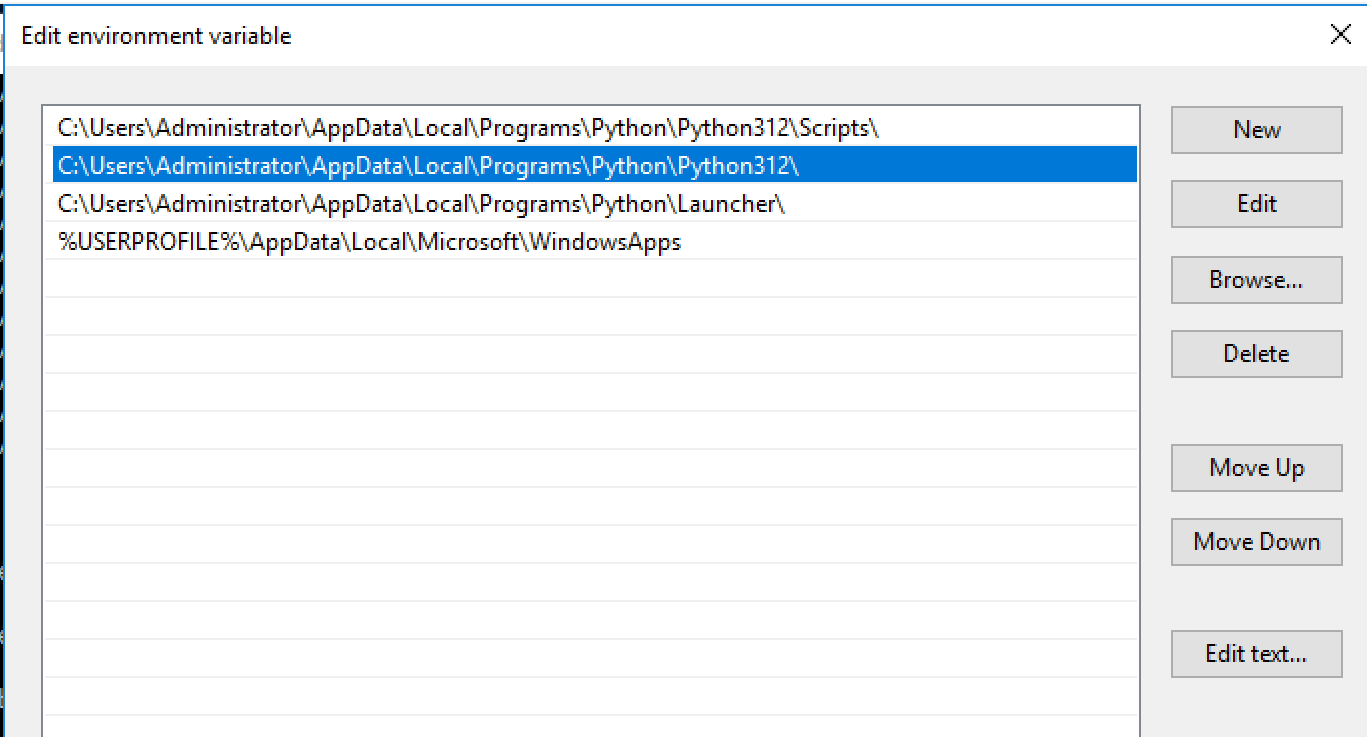
Task: Select the Python\Launcher\ path entry
Action: [x=421, y=204]
